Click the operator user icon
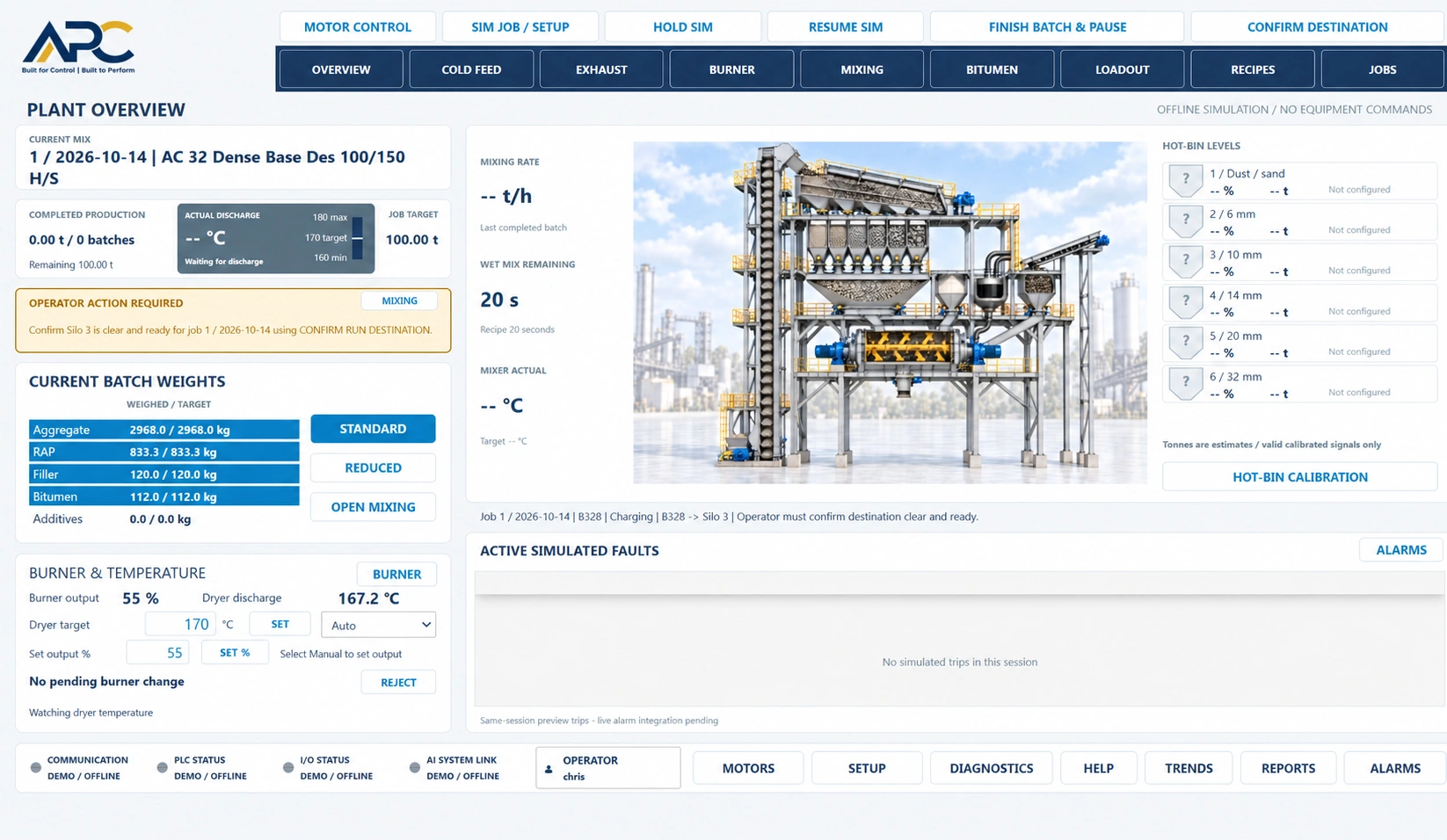The height and width of the screenshot is (840, 1447). pos(549,769)
